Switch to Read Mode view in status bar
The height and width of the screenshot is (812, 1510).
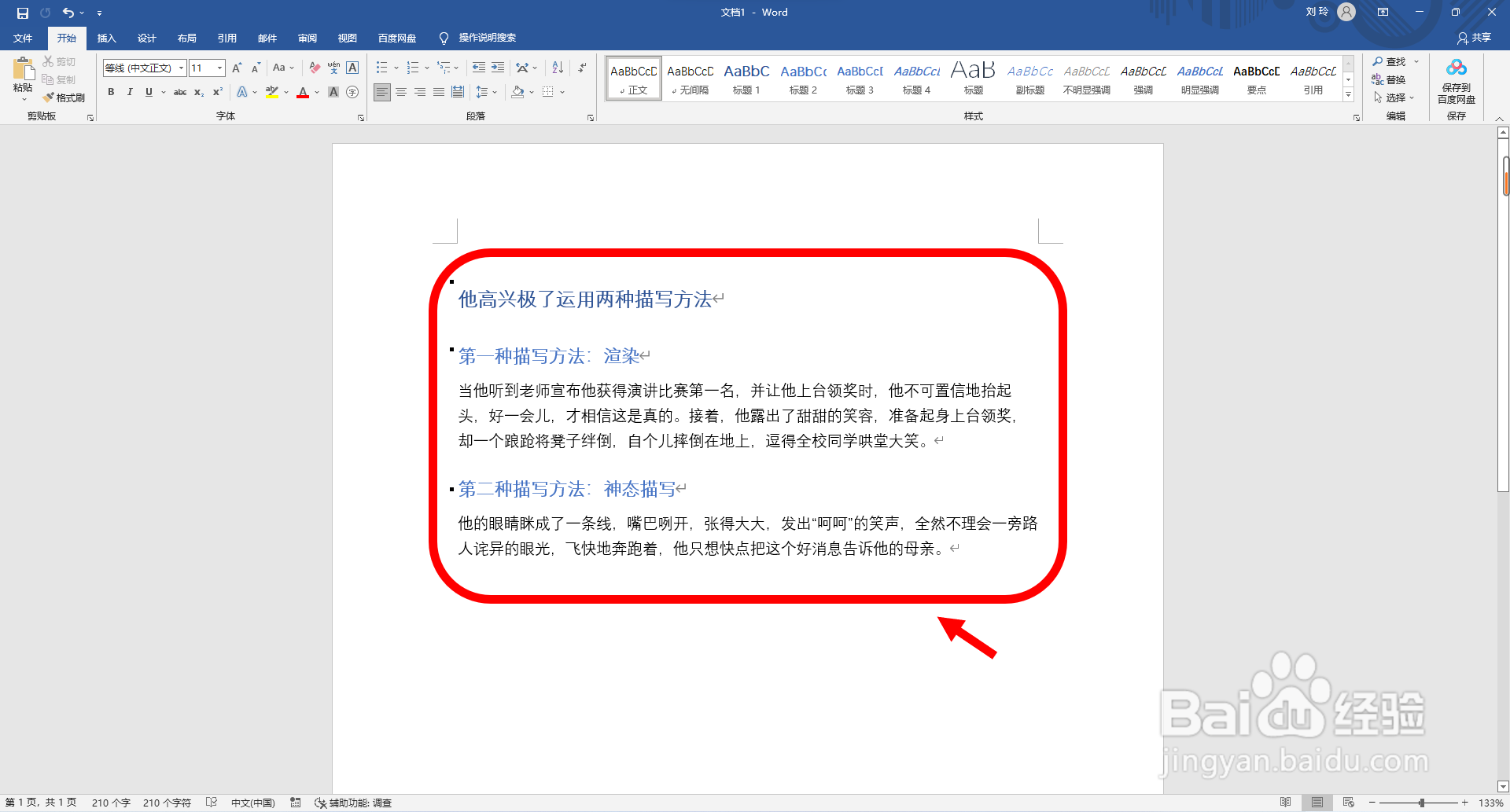pos(1285,803)
